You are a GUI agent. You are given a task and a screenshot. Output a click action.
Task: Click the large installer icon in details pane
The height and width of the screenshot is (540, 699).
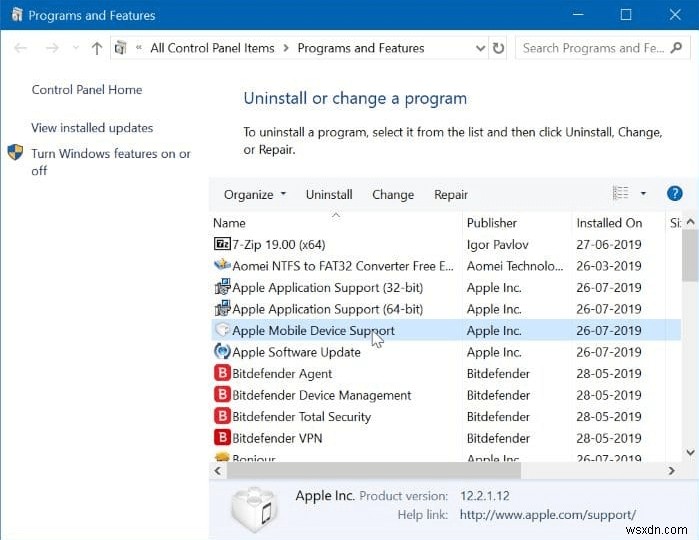(x=254, y=509)
